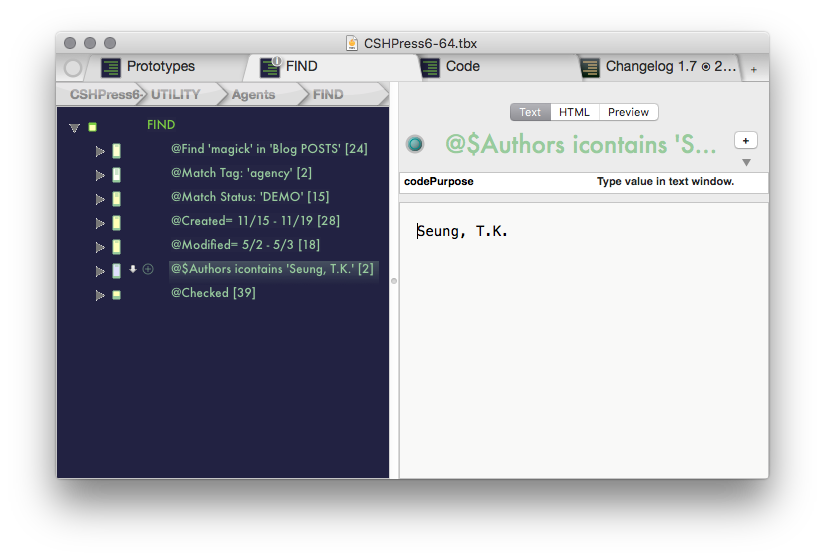Expand the @Match Tag: 'agency' agent
This screenshot has width=825, height=559.
tap(99, 175)
